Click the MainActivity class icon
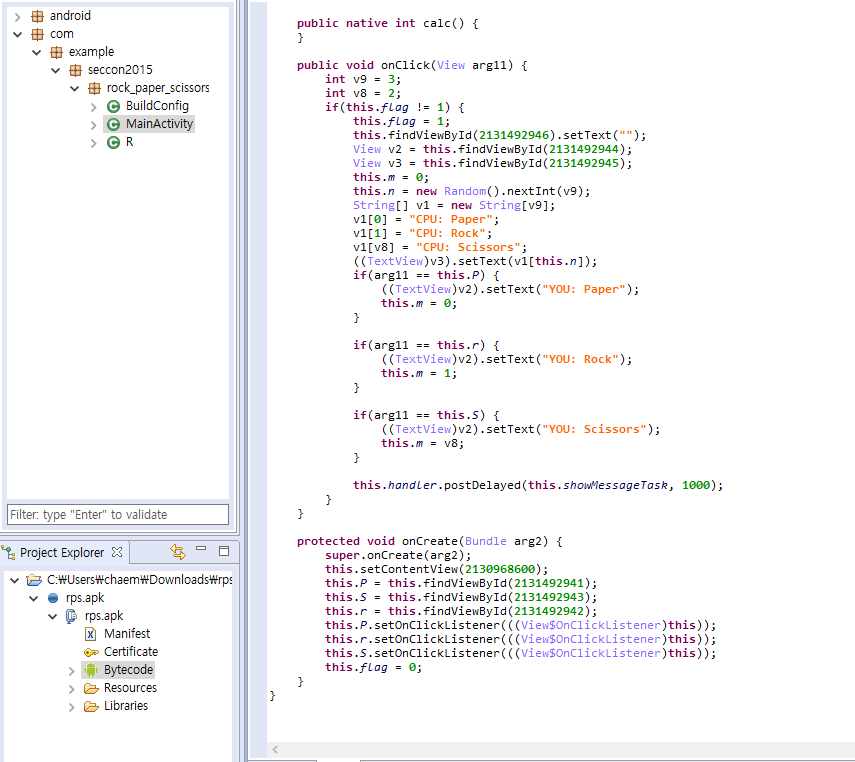 pos(113,124)
